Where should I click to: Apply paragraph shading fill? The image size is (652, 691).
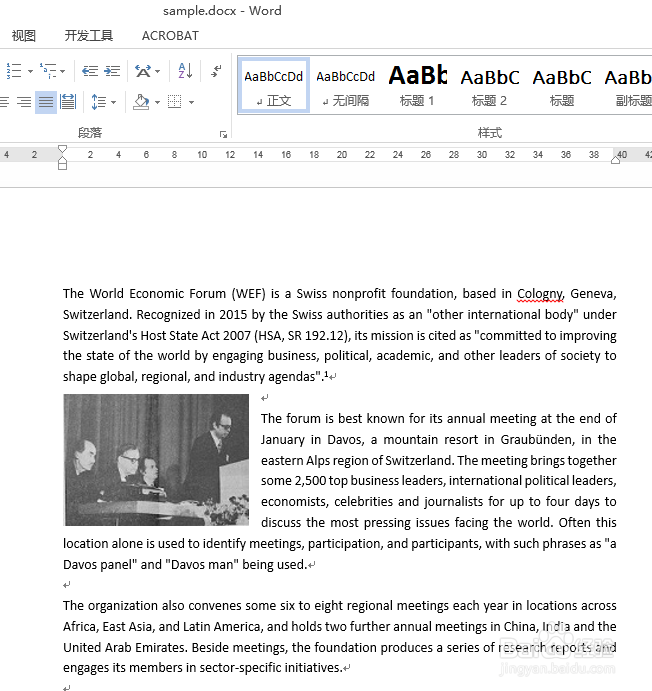click(141, 102)
